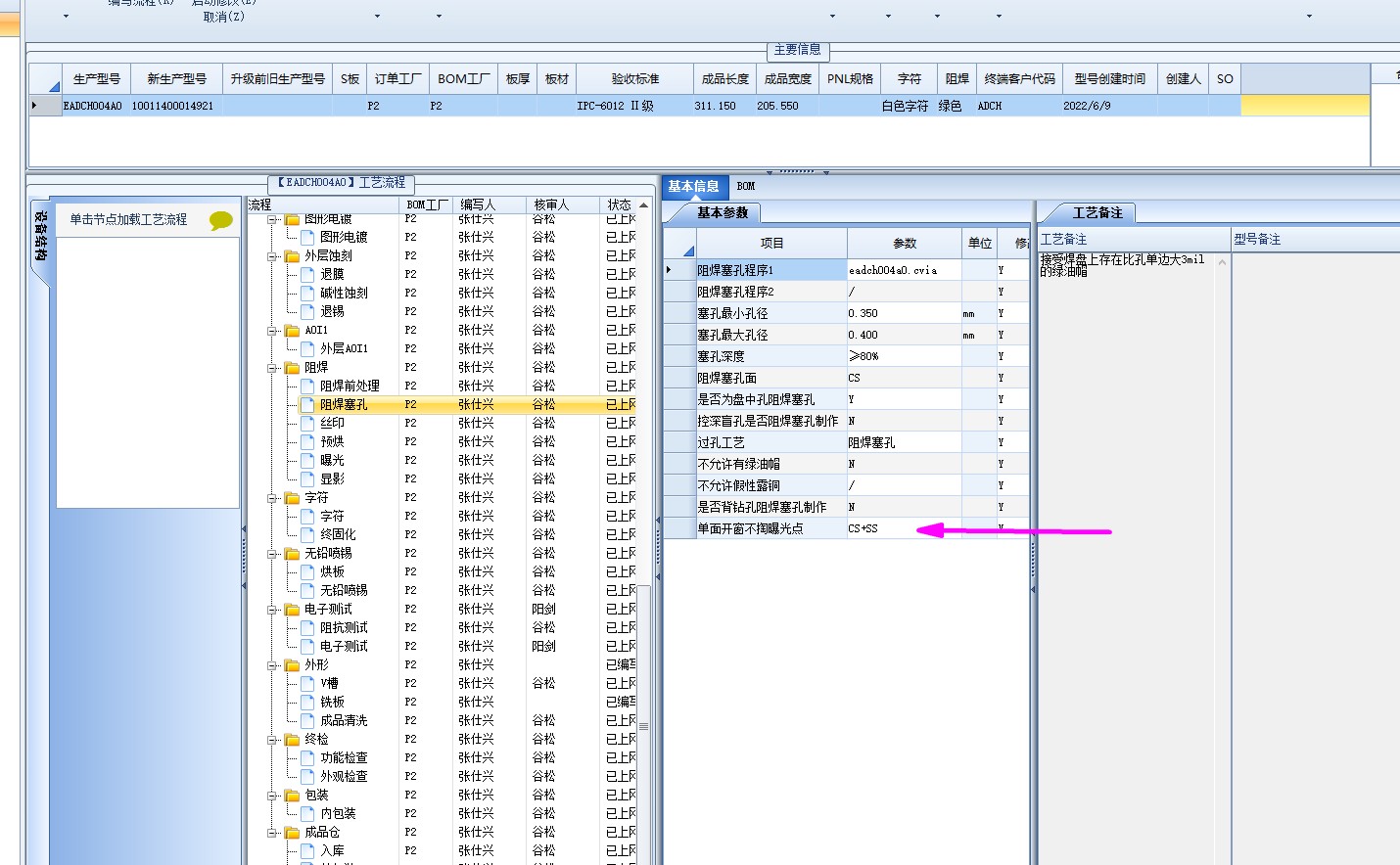1400x865 pixels.
Task: Click the speech bubble icon beside 单击节点加载工艺流程
Action: 221,221
